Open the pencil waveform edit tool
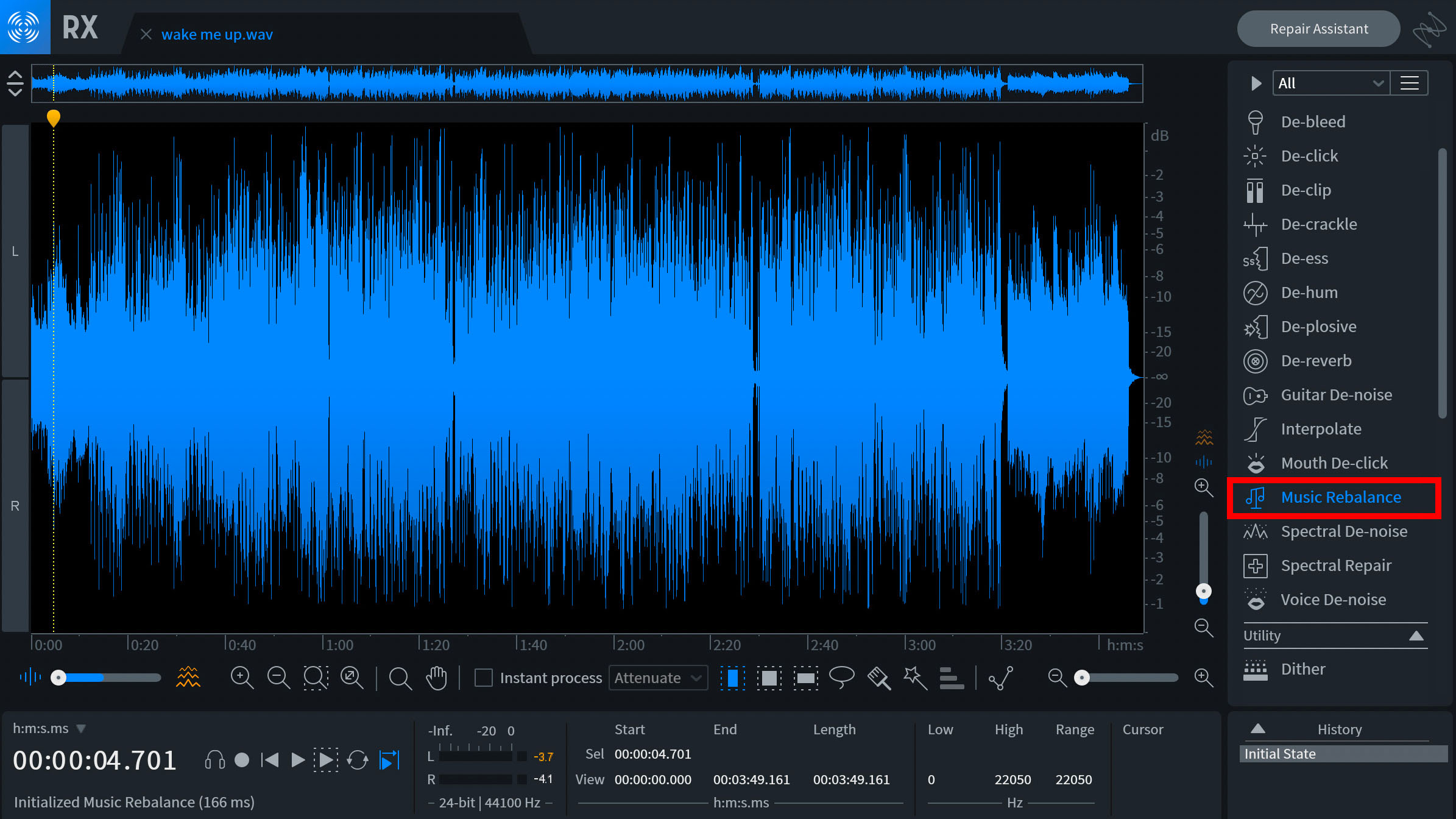Viewport: 1456px width, 819px height. pos(1000,678)
